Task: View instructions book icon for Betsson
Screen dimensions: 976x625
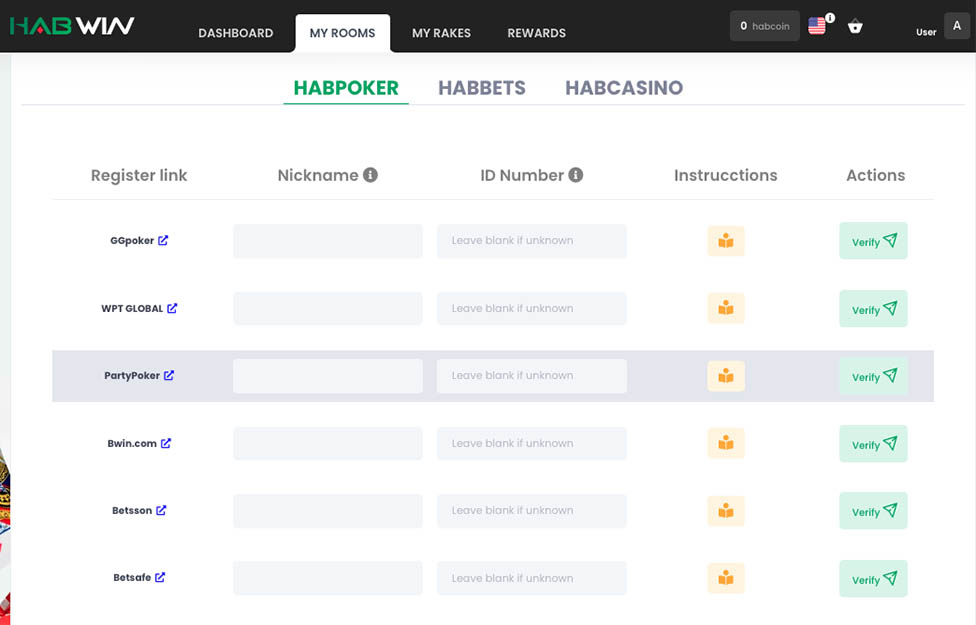Action: [726, 511]
